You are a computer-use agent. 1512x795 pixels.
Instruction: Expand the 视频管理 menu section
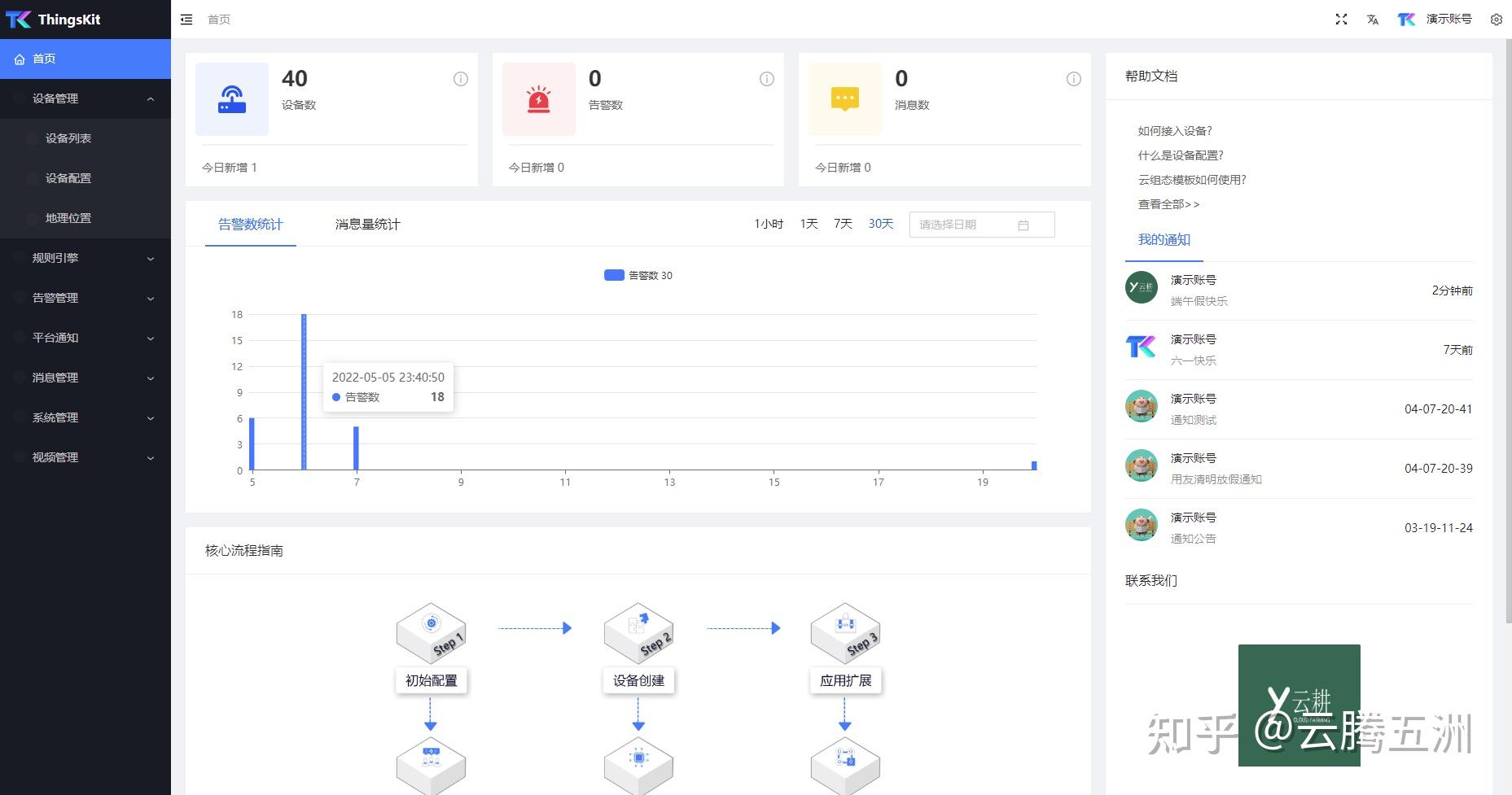pos(54,456)
